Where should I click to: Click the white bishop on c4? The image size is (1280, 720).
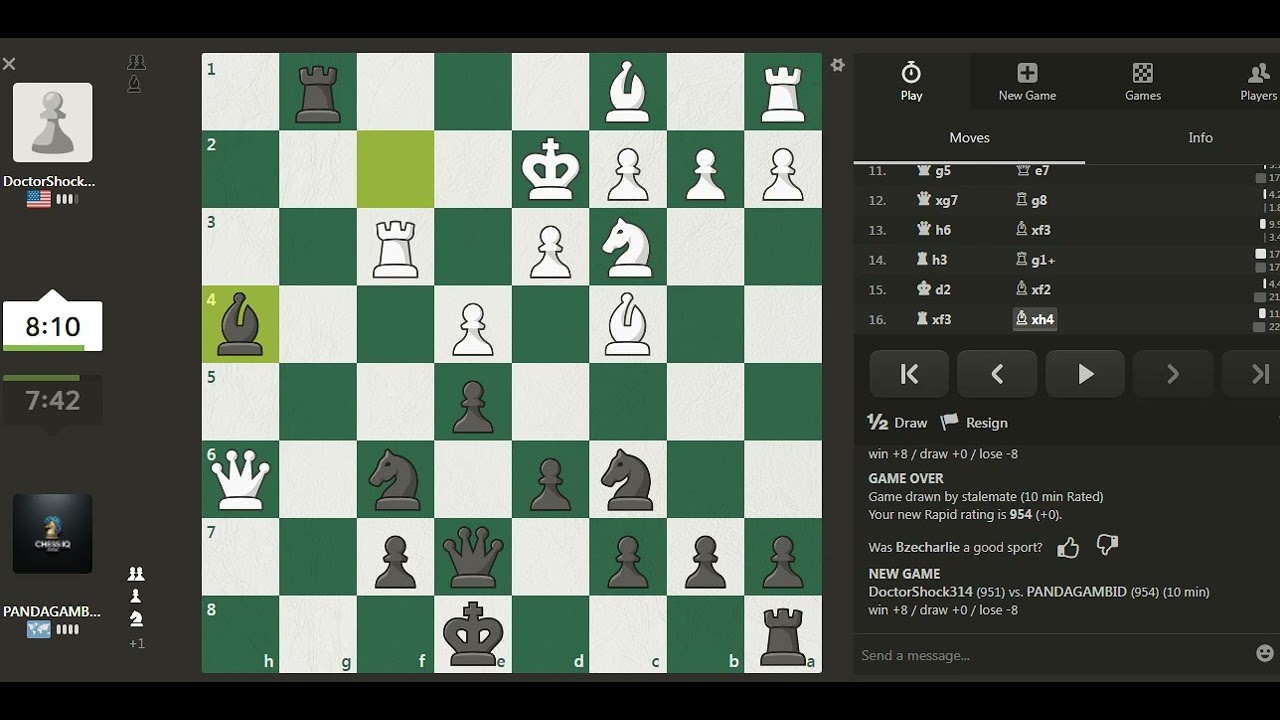coord(628,324)
